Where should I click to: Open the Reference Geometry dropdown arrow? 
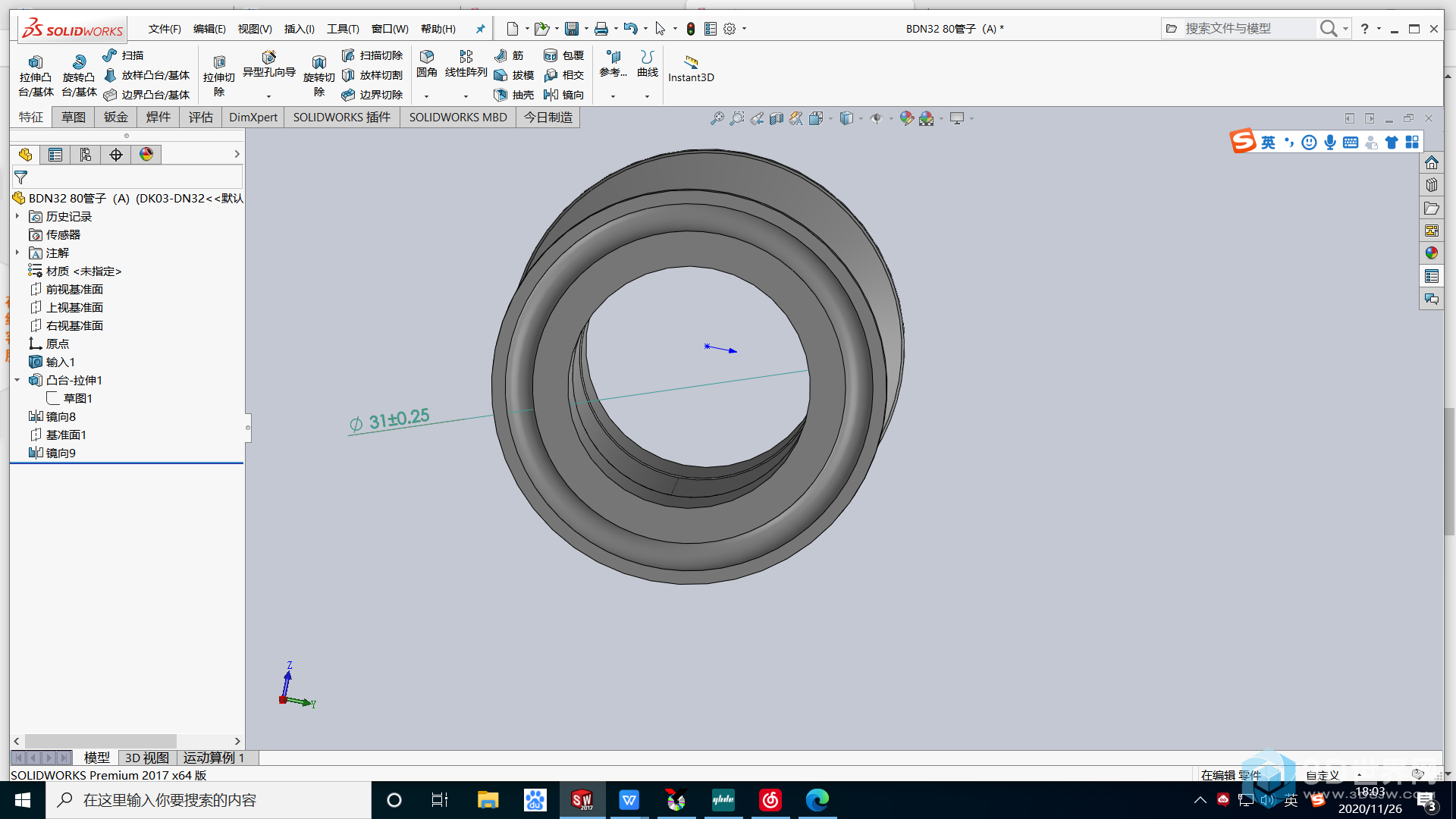pyautogui.click(x=613, y=96)
